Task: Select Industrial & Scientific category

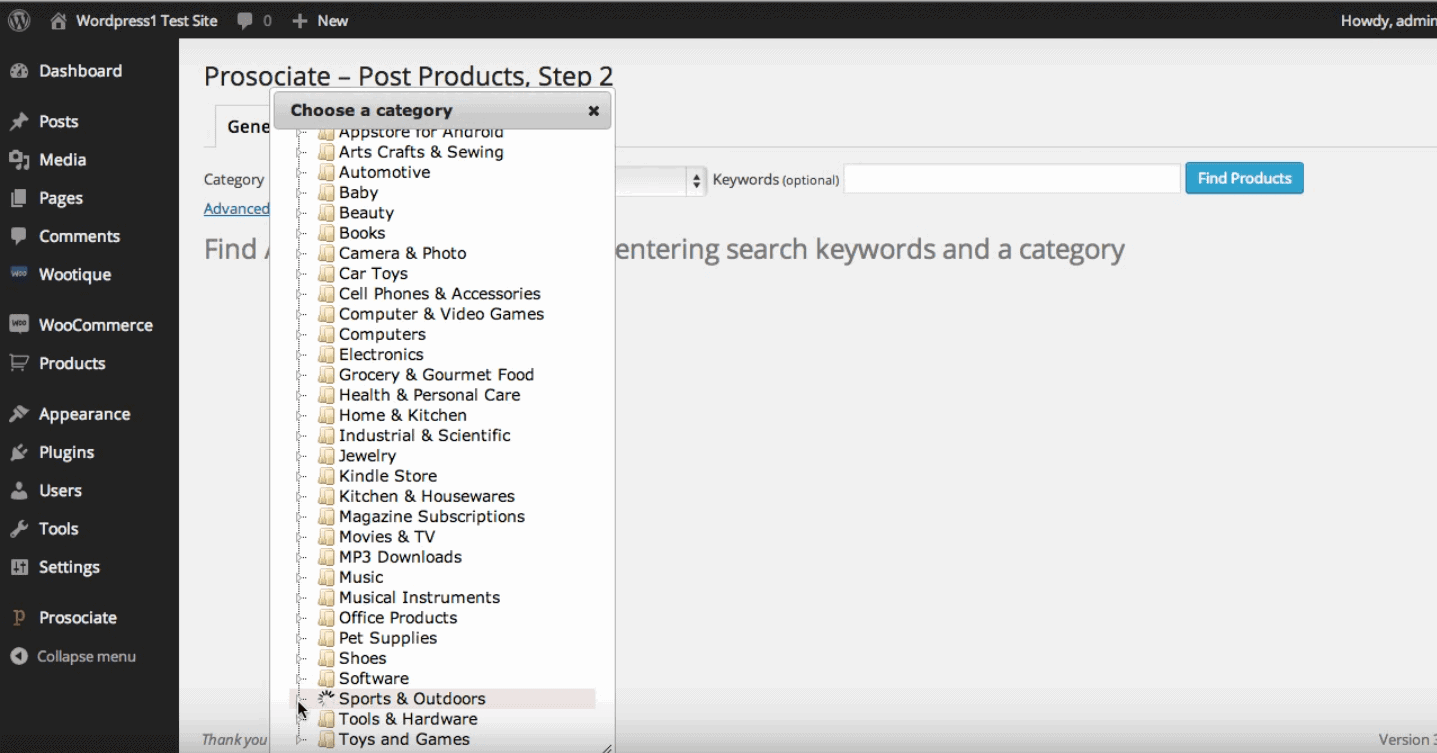Action: (x=424, y=436)
